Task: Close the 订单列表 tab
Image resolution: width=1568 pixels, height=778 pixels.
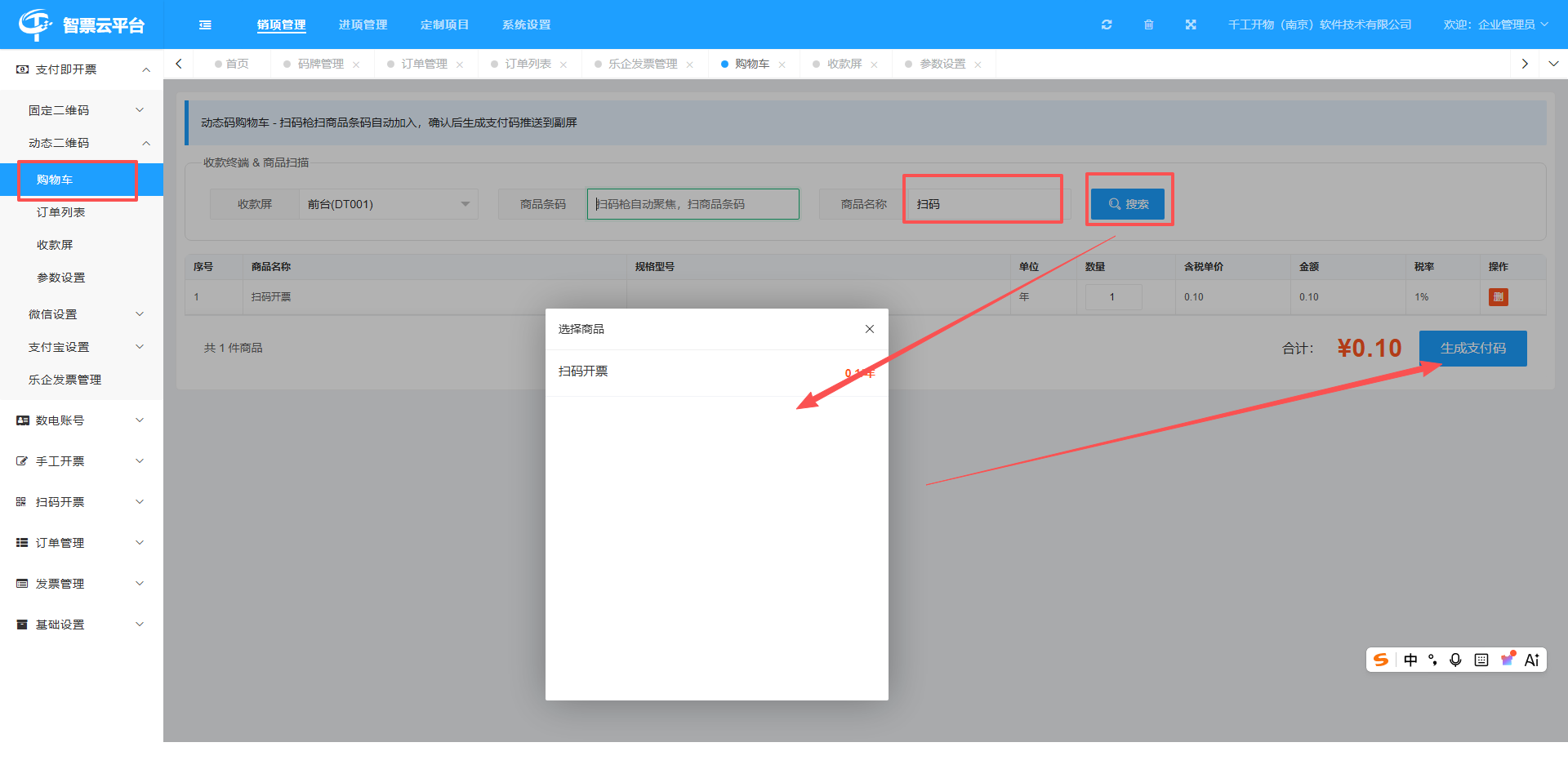Action: point(563,64)
